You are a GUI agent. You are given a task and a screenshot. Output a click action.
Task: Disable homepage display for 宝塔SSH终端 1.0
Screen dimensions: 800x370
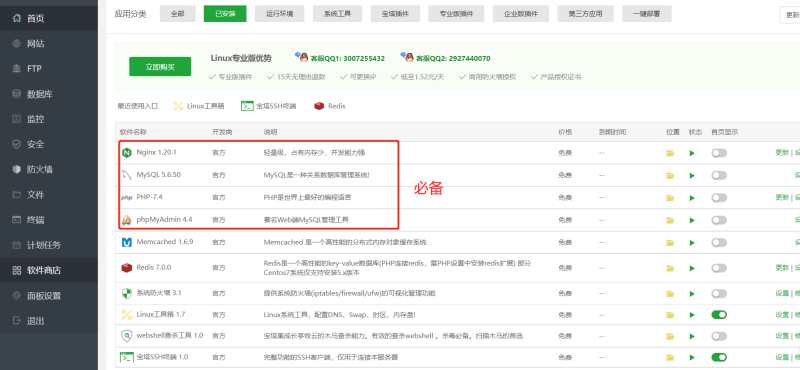tap(719, 357)
